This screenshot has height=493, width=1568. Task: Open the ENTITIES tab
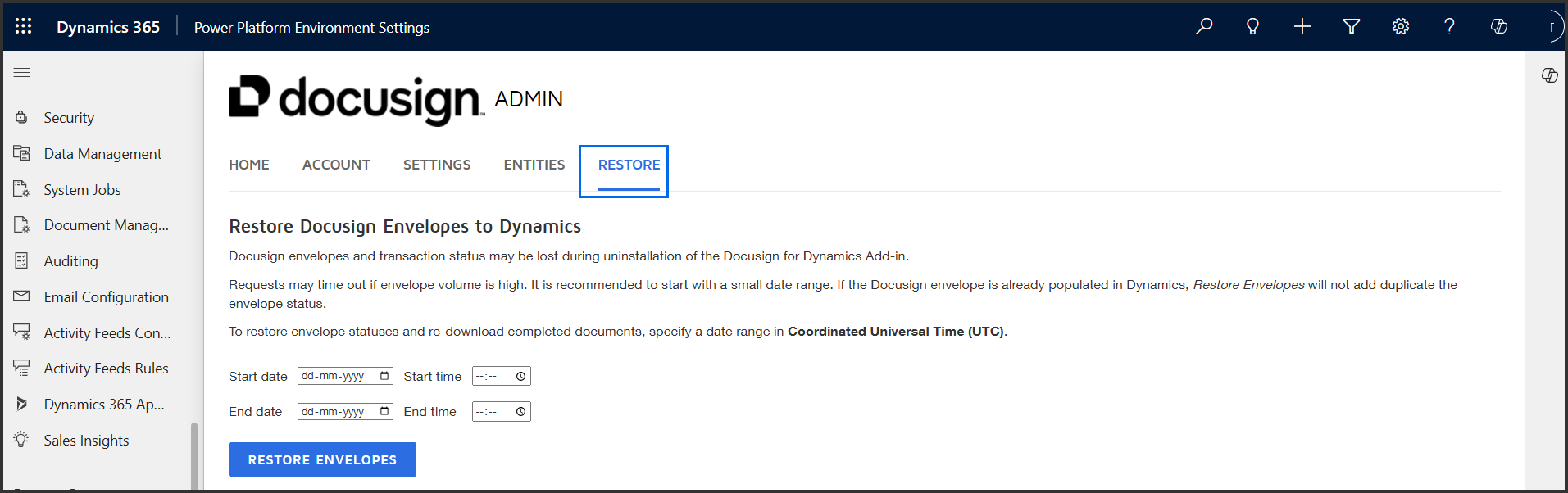(534, 165)
